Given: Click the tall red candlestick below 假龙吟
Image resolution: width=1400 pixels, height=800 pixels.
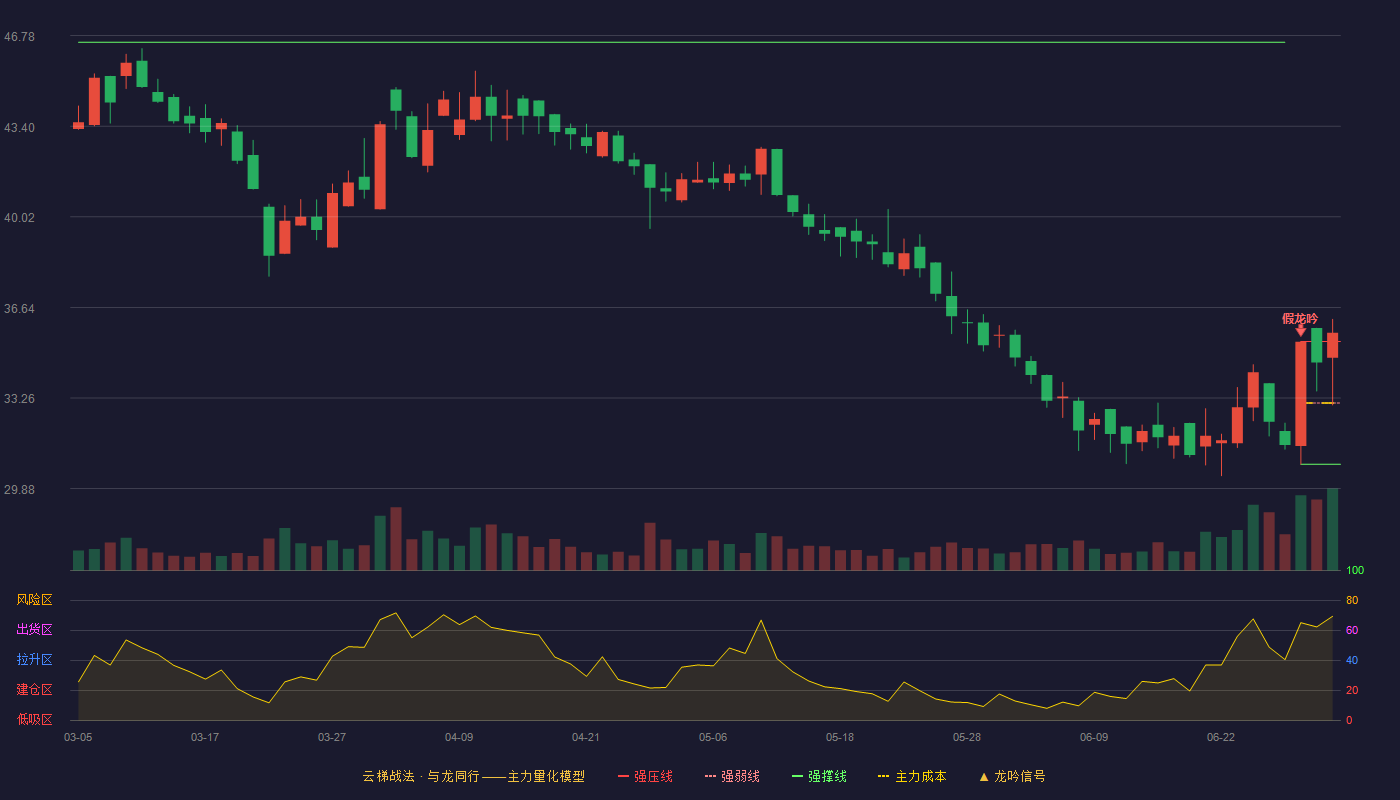Looking at the screenshot, I should tap(1300, 394).
